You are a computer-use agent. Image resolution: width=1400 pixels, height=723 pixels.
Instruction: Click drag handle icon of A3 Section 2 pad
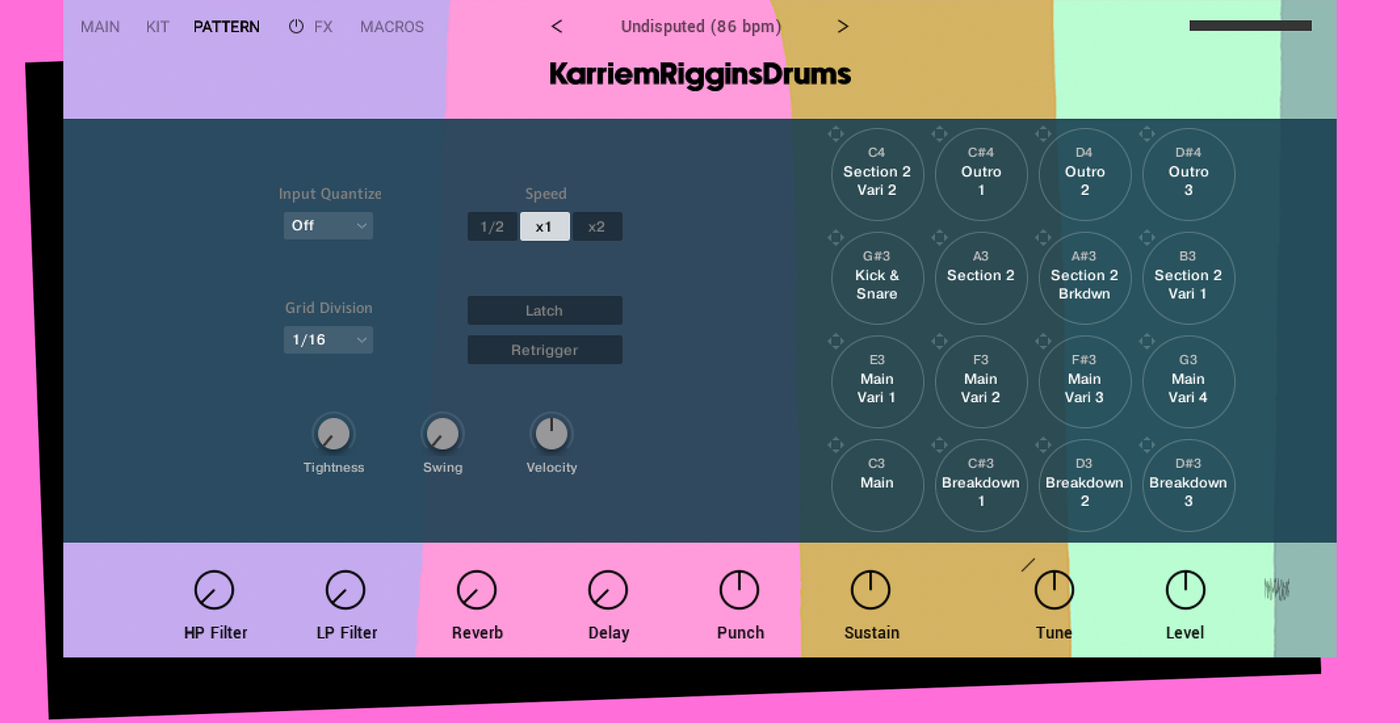[940, 238]
